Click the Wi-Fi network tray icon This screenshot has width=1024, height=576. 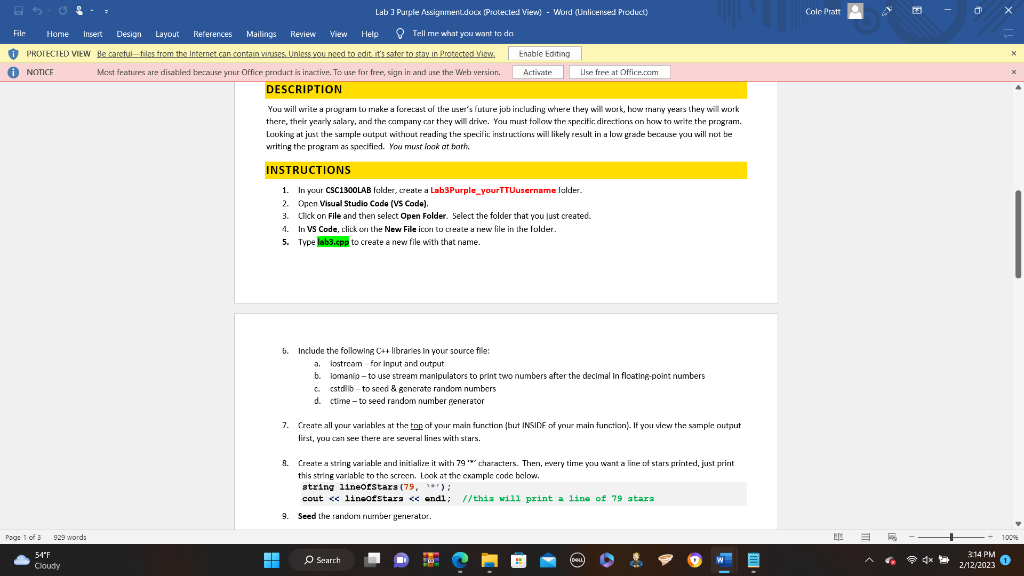coord(911,560)
